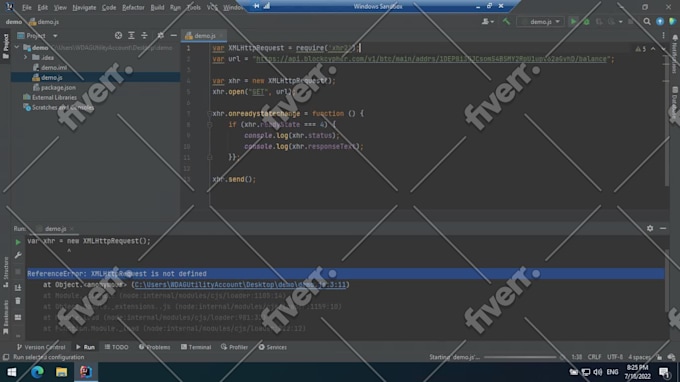
Task: Select demo.js editor tab
Action: pos(204,36)
